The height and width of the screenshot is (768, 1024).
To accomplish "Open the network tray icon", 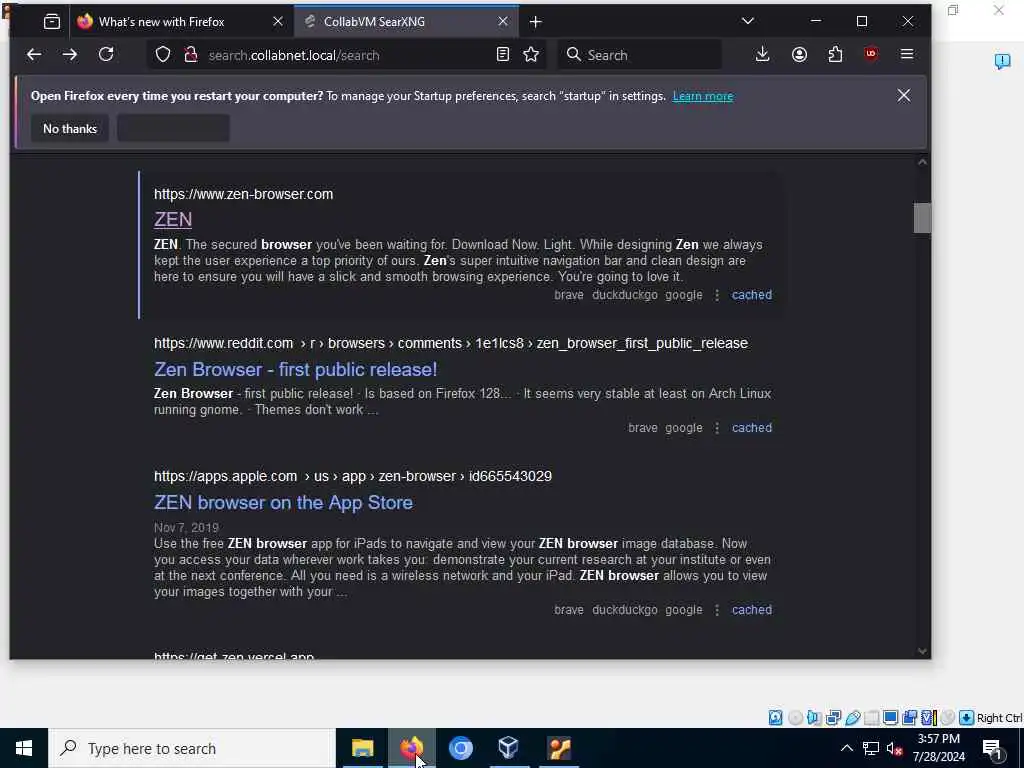I will pos(871,748).
